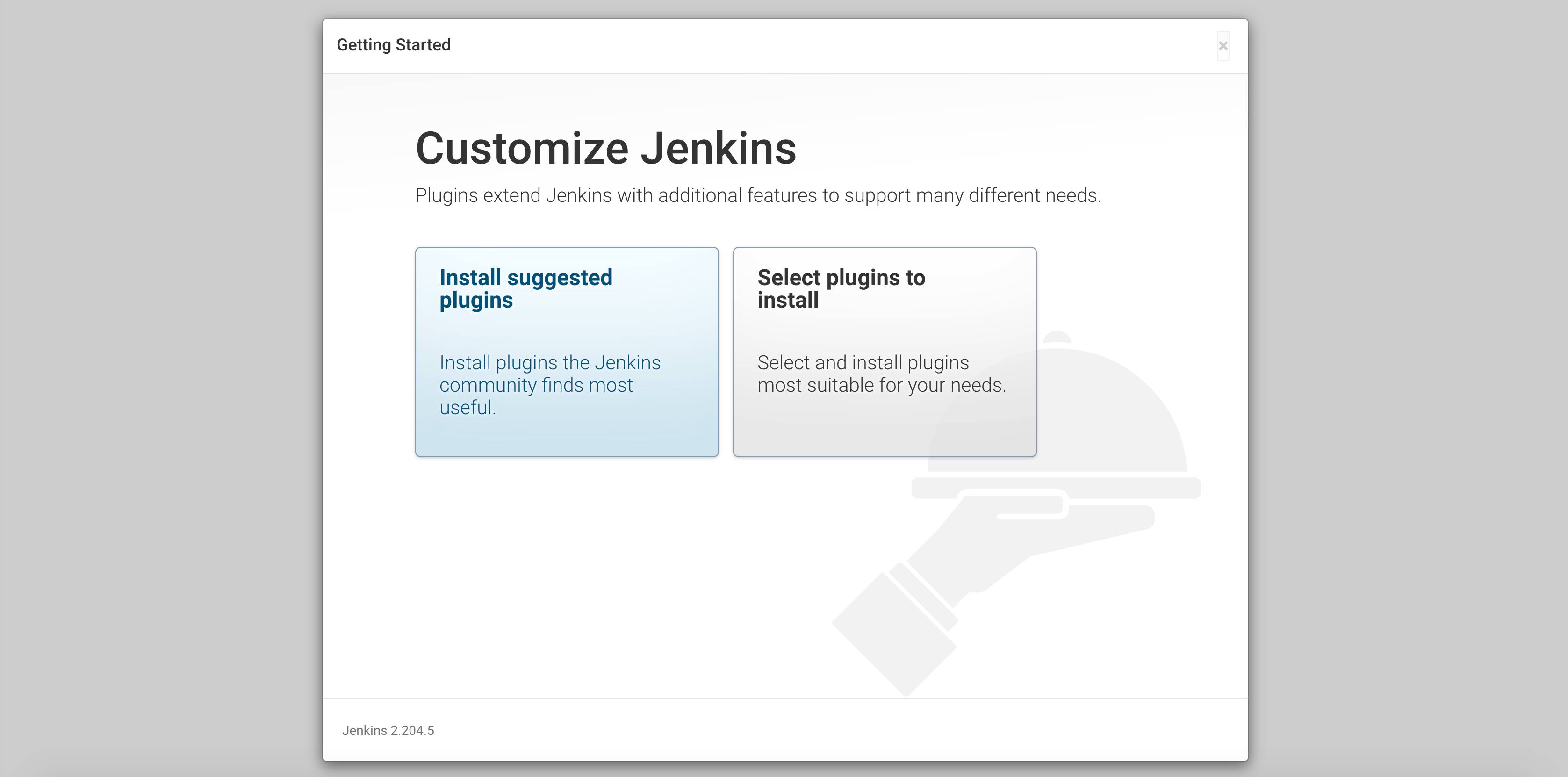This screenshot has height=777, width=1568.
Task: Click the suitable-plugins description text
Action: point(882,373)
